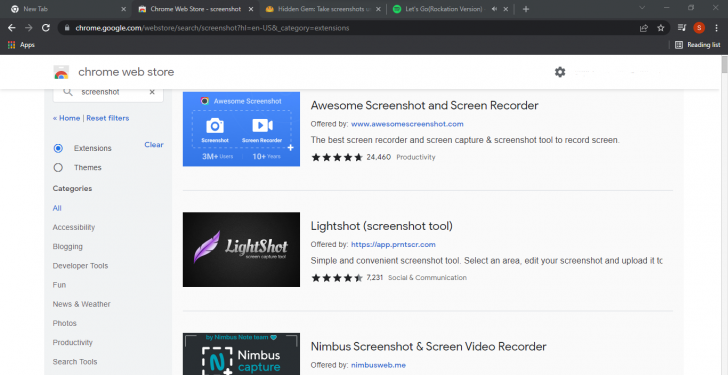Image resolution: width=728 pixels, height=375 pixels.
Task: Select the Developer Tools category
Action: pyautogui.click(x=80, y=266)
